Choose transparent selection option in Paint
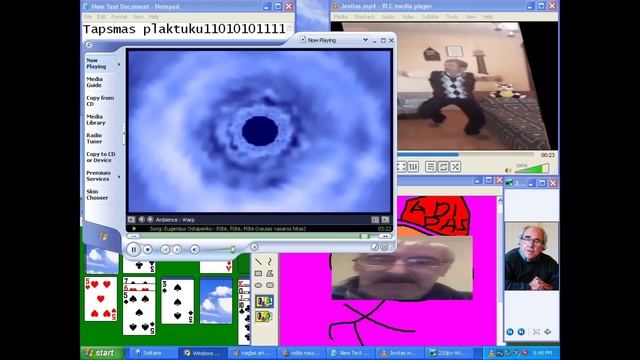The image size is (640, 360). coord(264,316)
